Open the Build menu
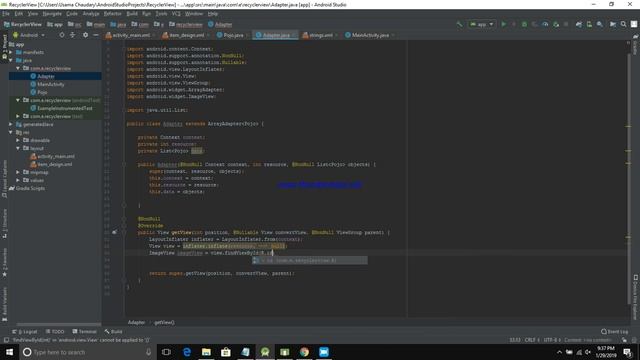 point(132,13)
